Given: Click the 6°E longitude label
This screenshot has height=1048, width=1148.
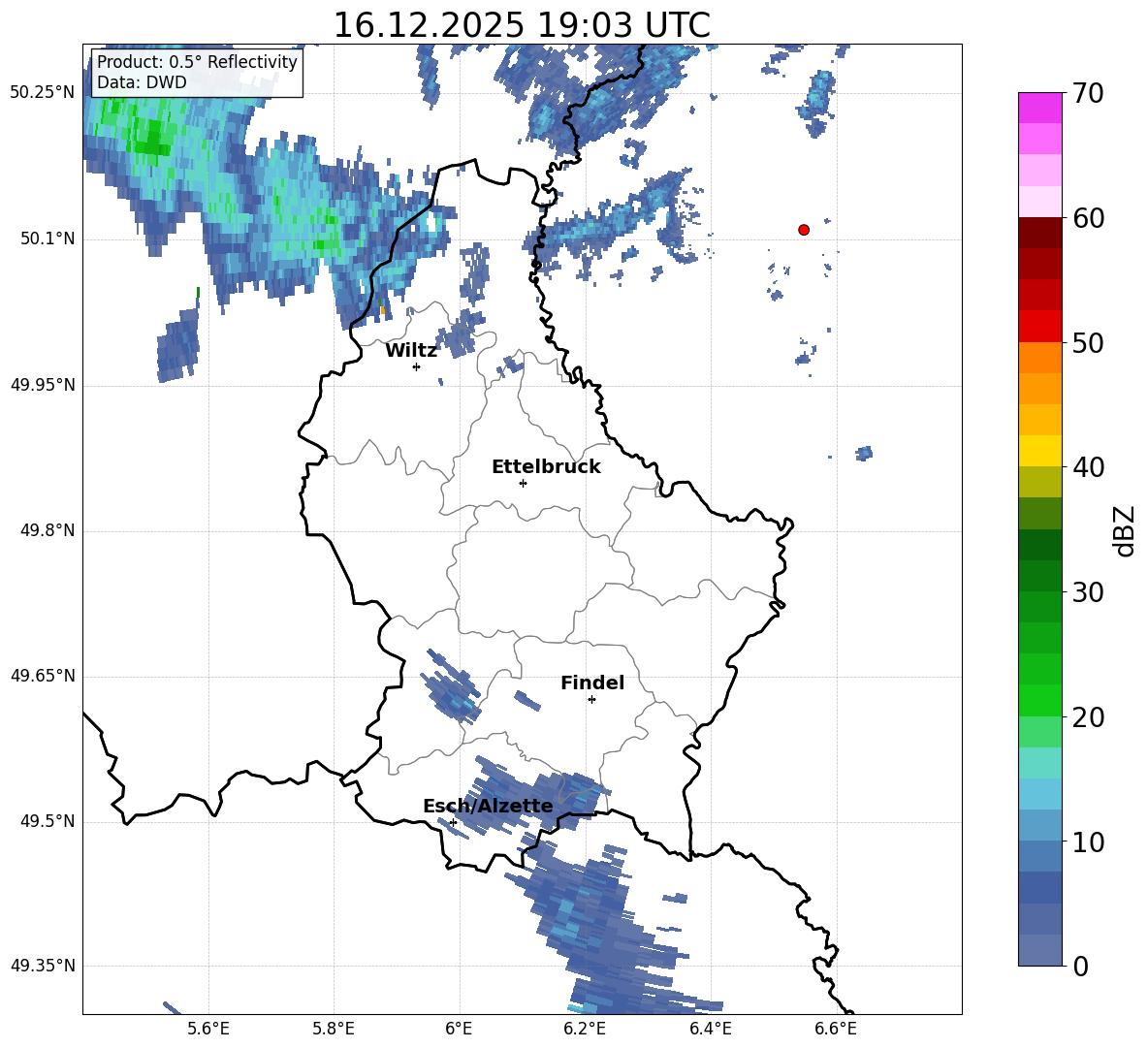Looking at the screenshot, I should coord(459,1029).
